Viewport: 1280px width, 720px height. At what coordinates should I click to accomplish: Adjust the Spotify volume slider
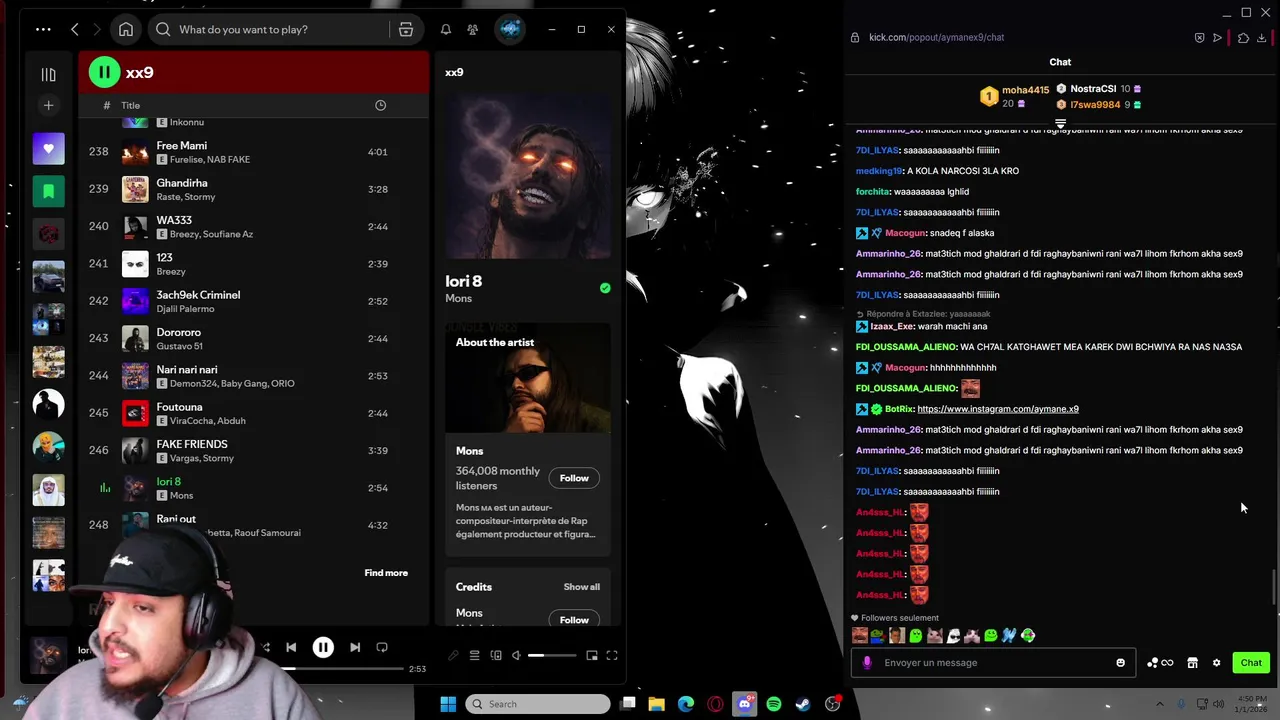(x=552, y=656)
